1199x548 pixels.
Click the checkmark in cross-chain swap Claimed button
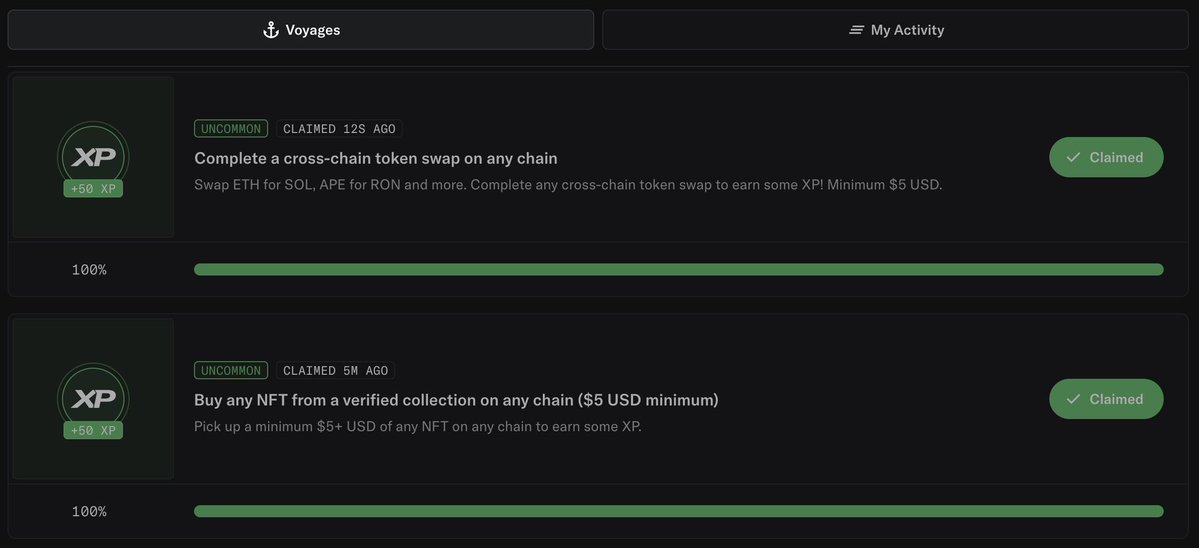pos(1074,157)
